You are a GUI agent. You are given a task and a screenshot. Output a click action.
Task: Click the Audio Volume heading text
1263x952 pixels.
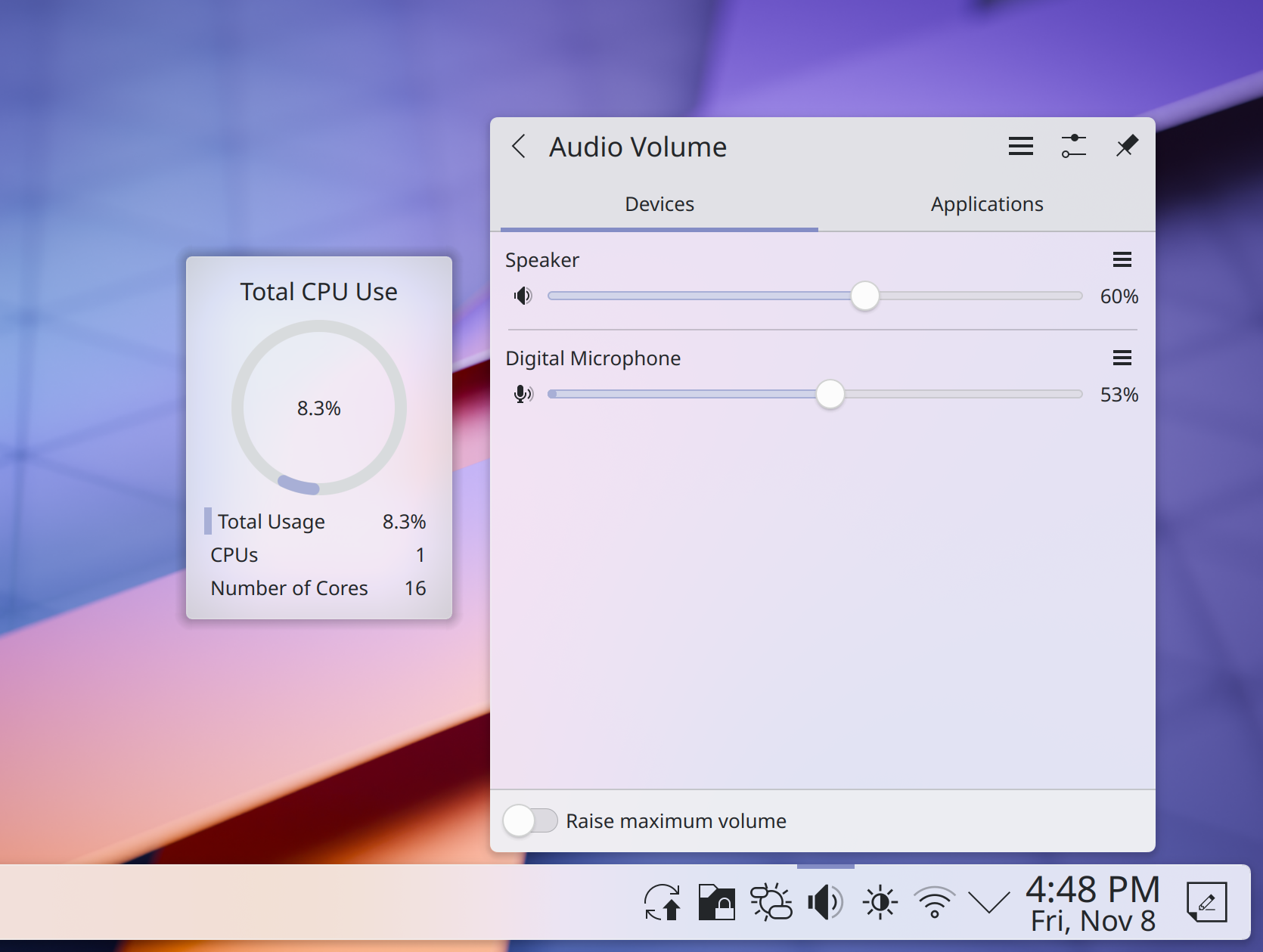[x=638, y=147]
